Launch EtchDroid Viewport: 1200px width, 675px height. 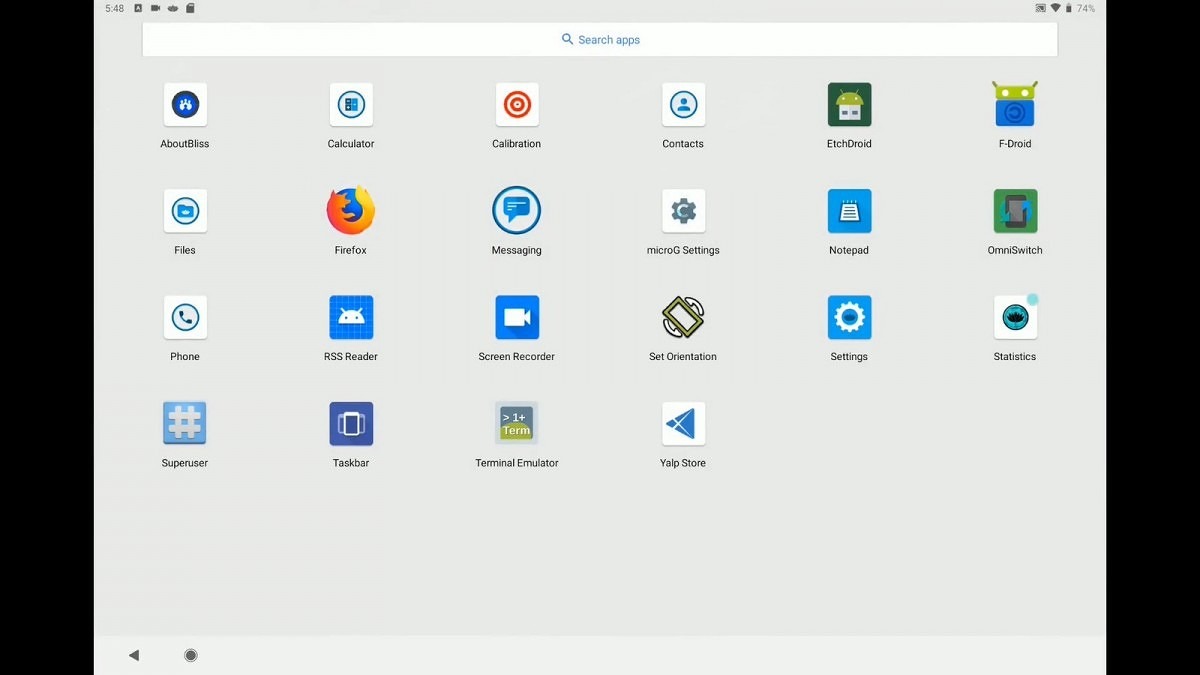pos(848,104)
